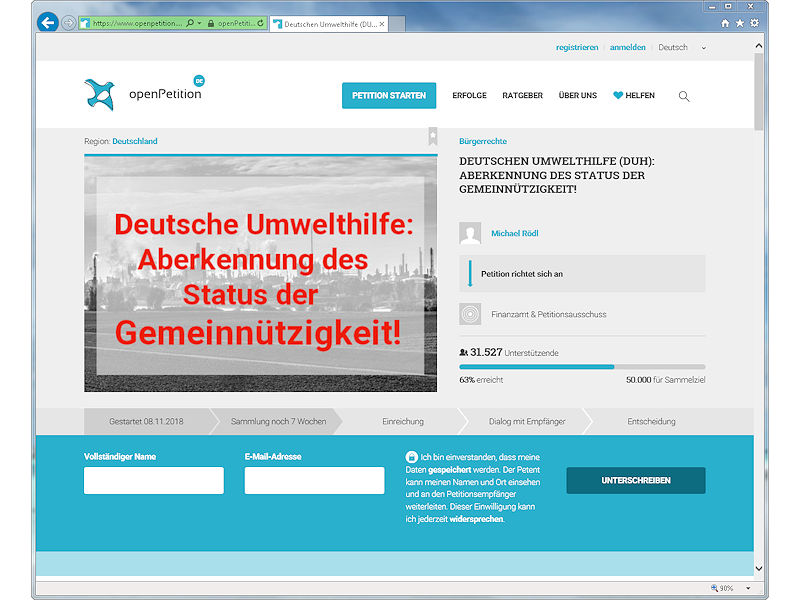
Task: Click the browser forward arrow button
Action: coord(68,23)
